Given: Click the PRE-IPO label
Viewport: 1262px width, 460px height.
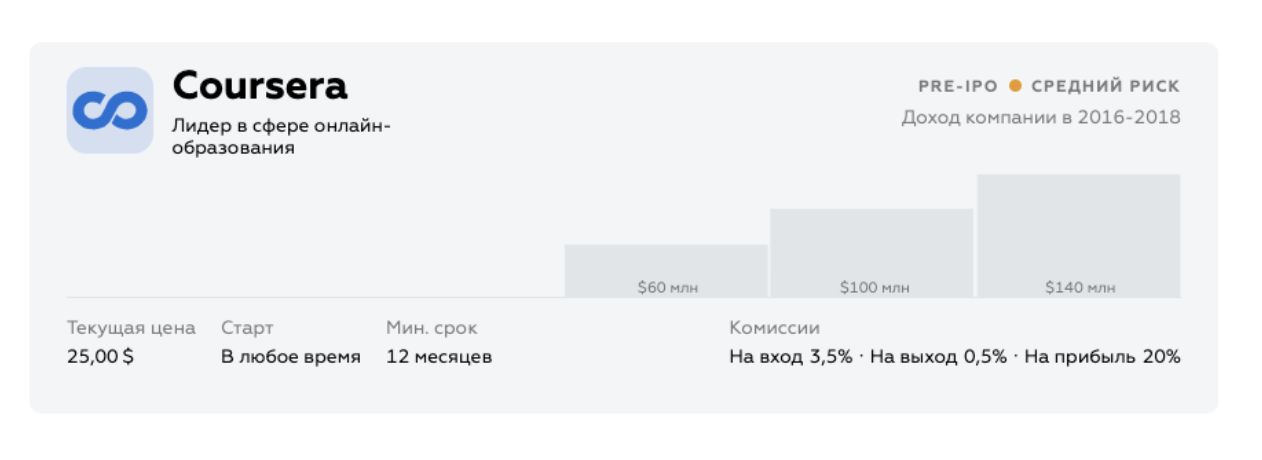Looking at the screenshot, I should pyautogui.click(x=957, y=87).
